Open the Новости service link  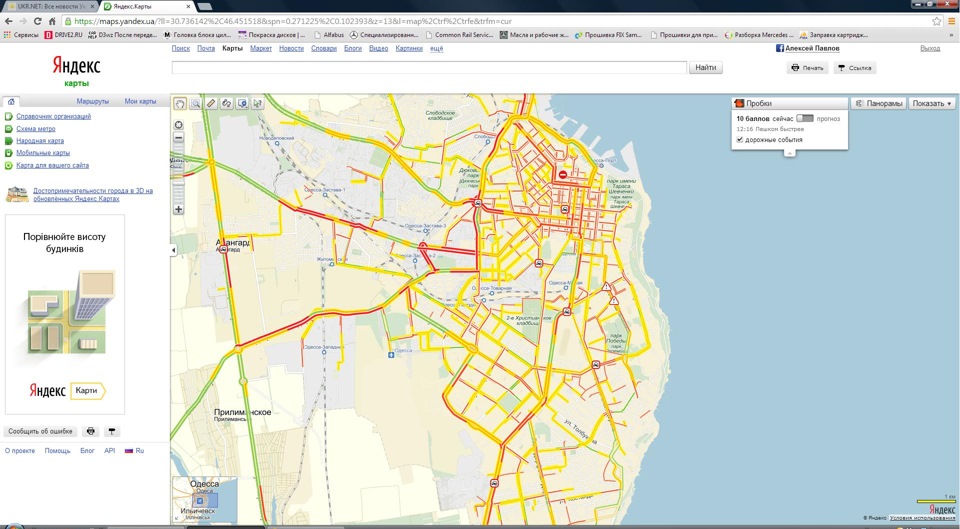click(x=291, y=48)
